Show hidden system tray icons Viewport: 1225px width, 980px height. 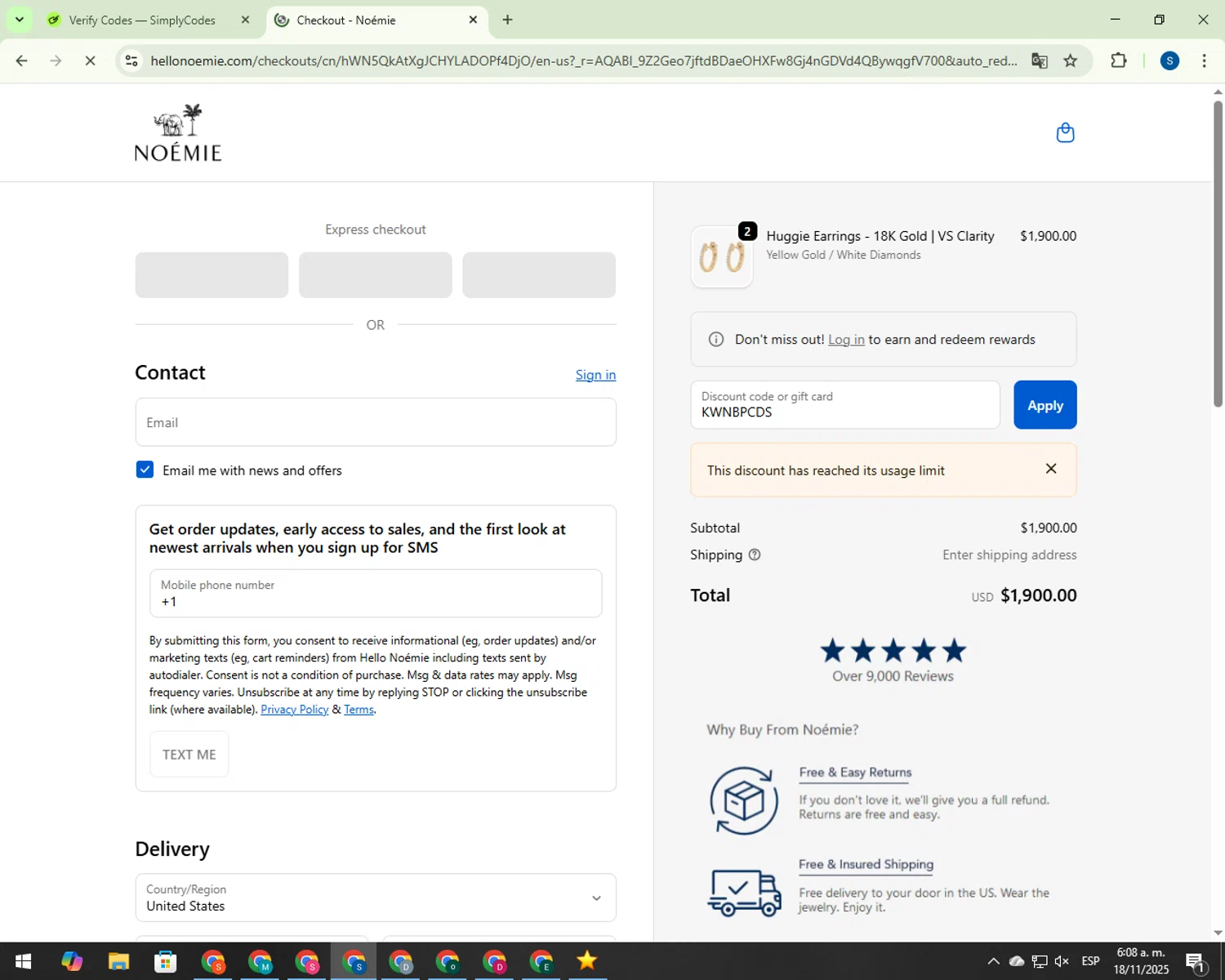point(993,961)
